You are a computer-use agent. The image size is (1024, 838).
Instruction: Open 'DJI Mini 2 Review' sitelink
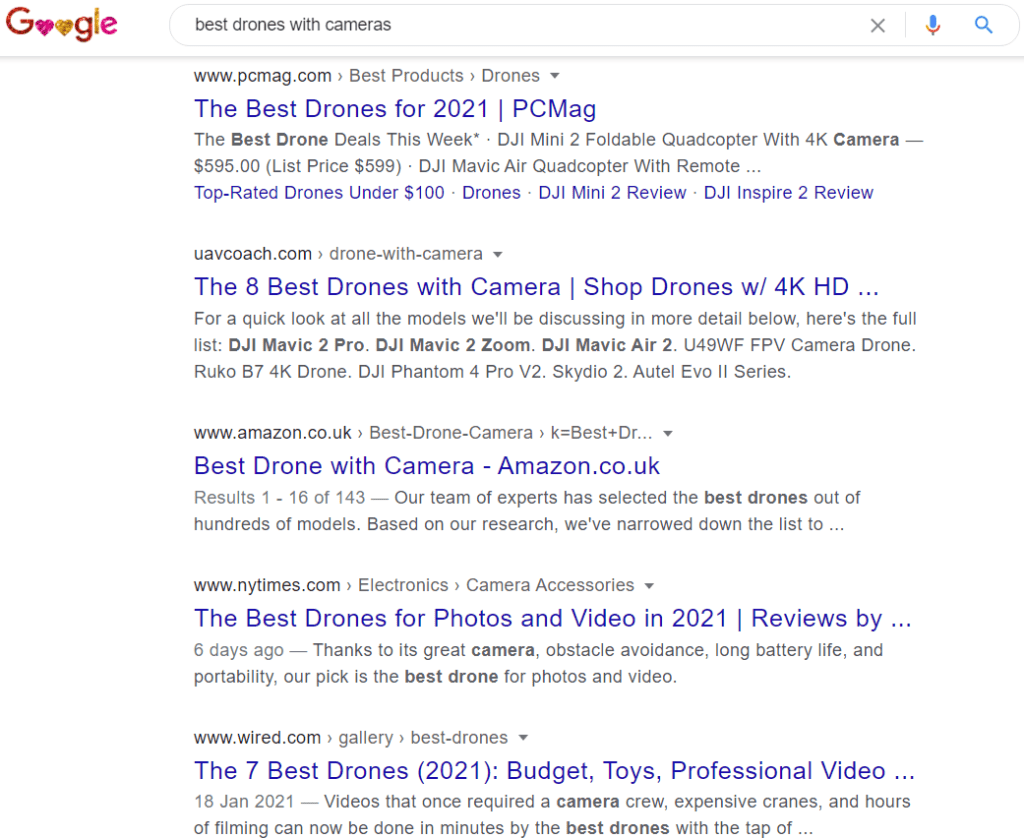click(x=612, y=193)
